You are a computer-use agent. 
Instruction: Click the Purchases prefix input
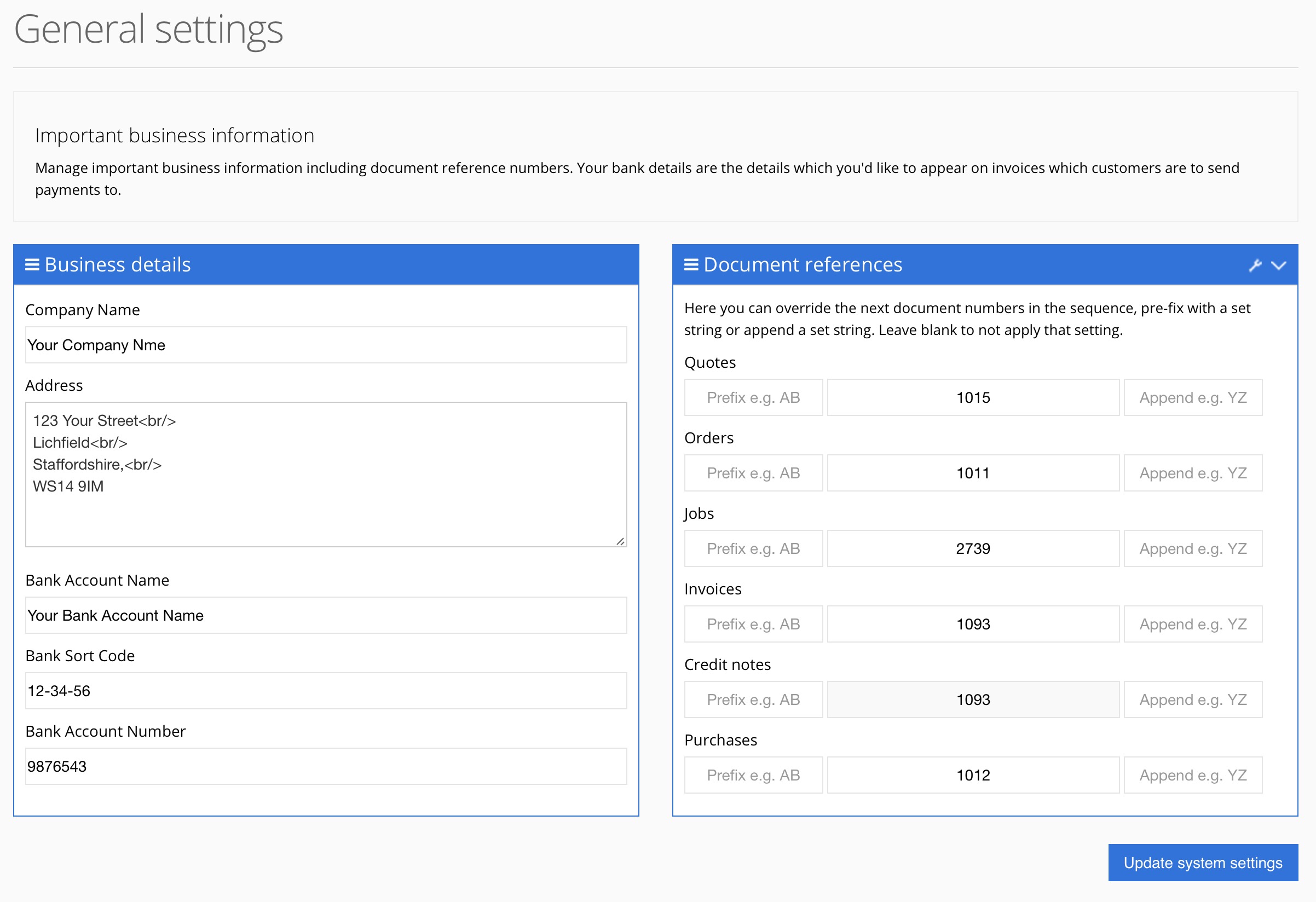pos(753,774)
